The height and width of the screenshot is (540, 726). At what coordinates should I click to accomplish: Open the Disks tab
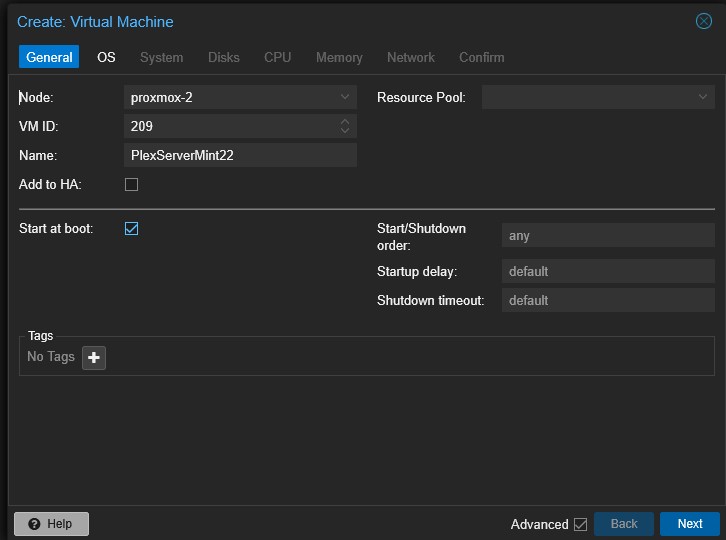pos(224,57)
